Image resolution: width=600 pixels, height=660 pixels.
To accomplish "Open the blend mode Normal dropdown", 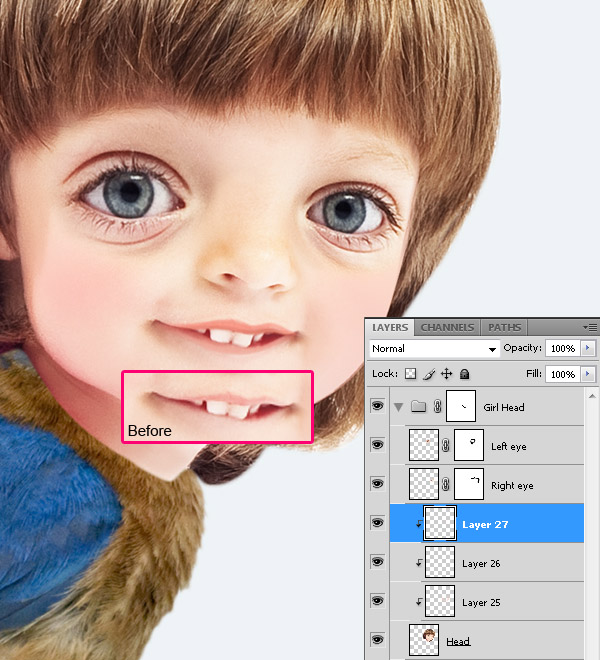I will point(434,349).
